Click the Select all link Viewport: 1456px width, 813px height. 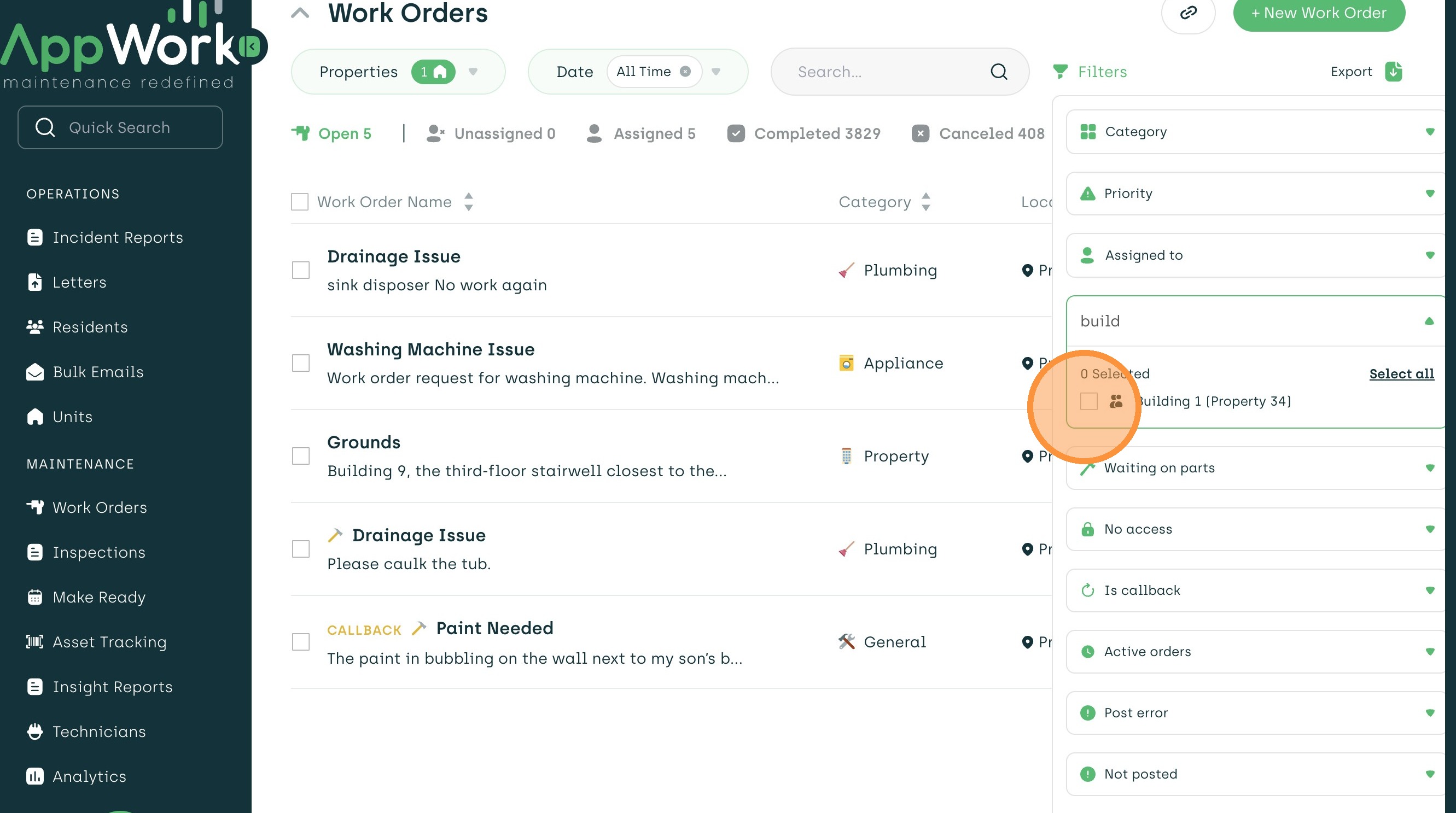click(1401, 373)
